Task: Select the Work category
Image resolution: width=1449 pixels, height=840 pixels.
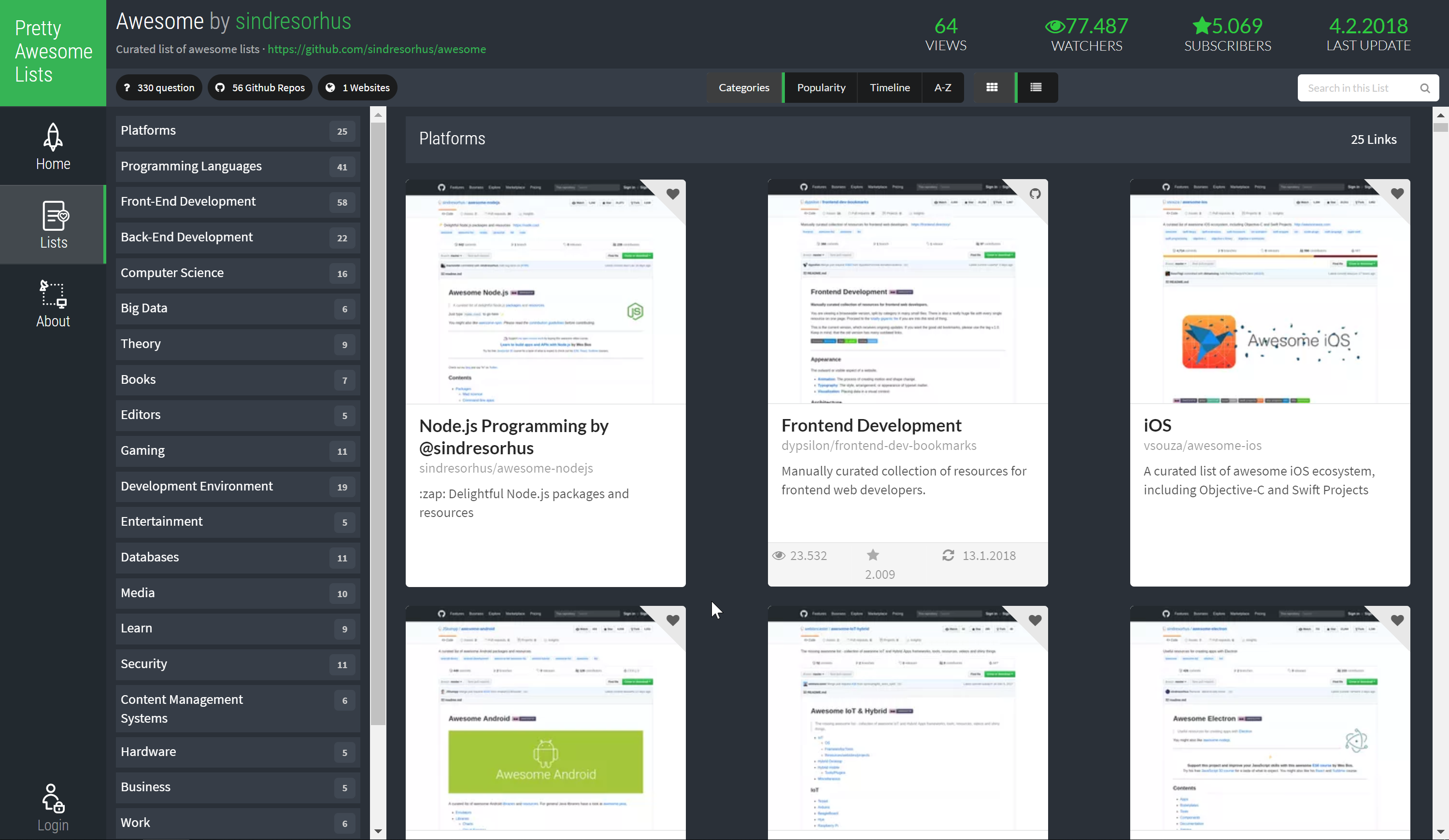Action: (238, 823)
